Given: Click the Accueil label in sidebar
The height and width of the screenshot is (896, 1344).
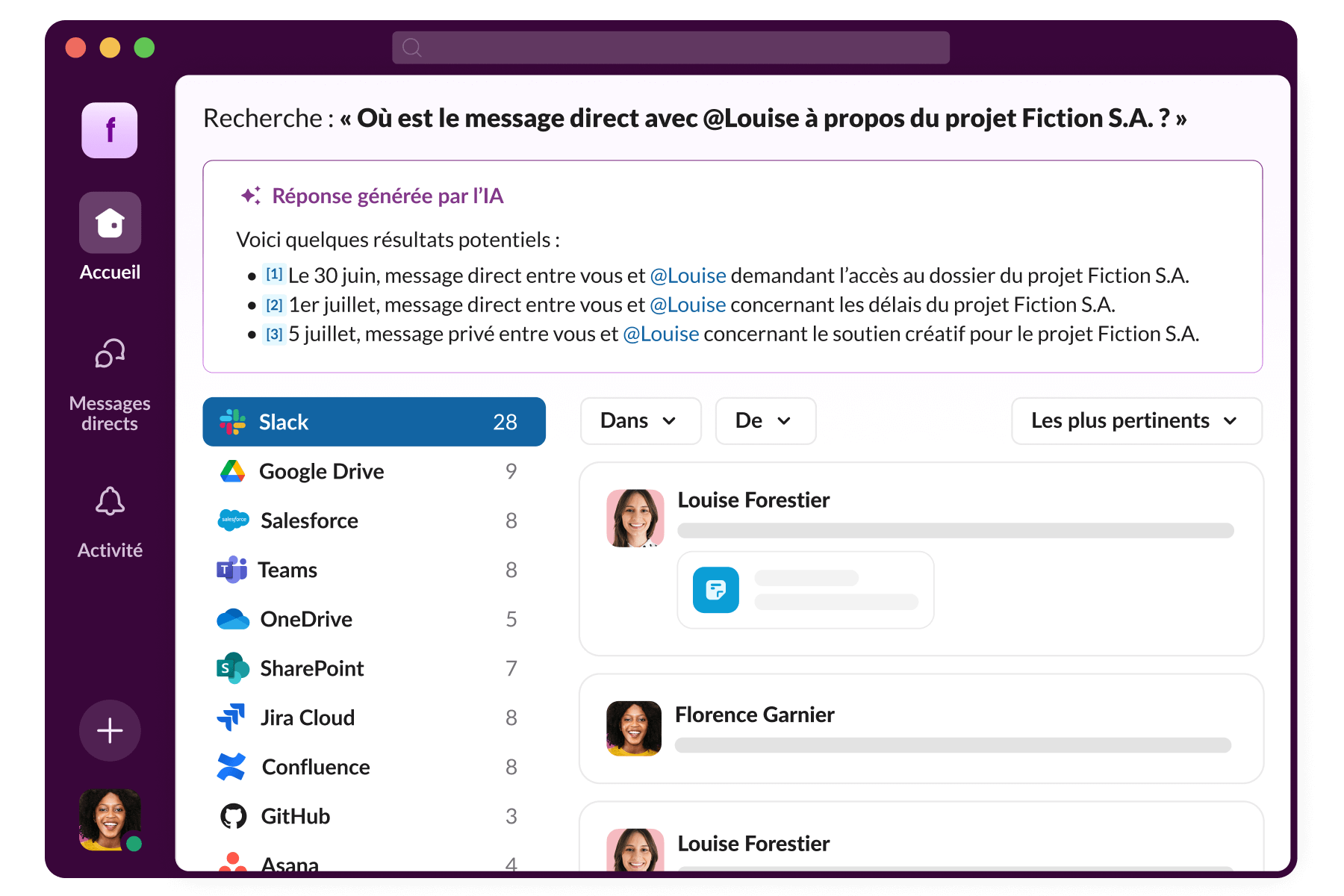Looking at the screenshot, I should 110,272.
